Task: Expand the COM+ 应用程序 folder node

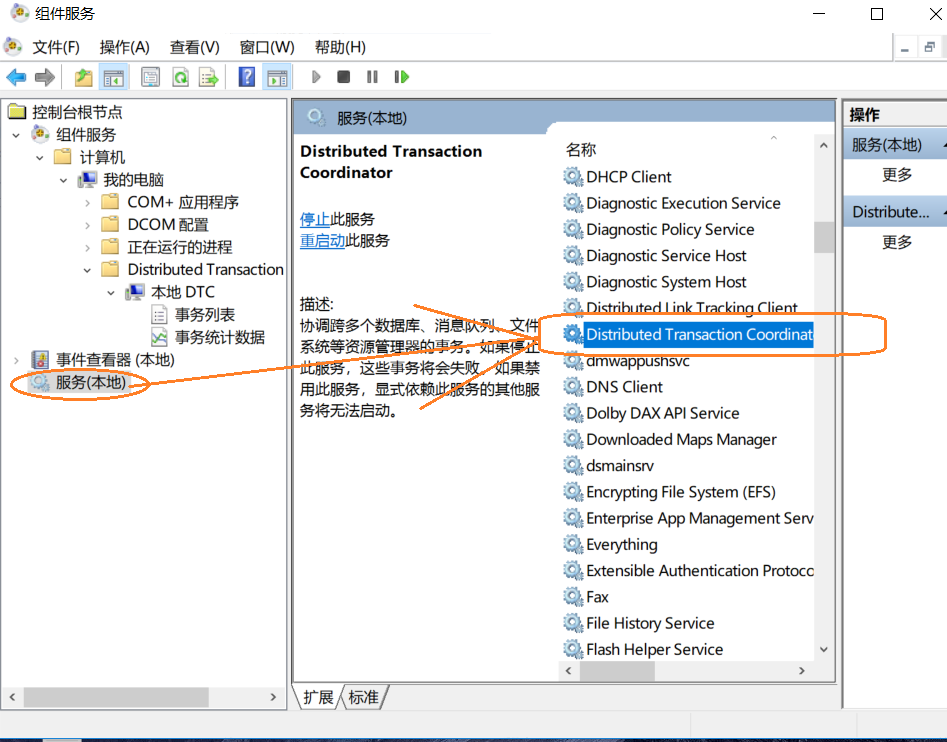Action: point(87,202)
